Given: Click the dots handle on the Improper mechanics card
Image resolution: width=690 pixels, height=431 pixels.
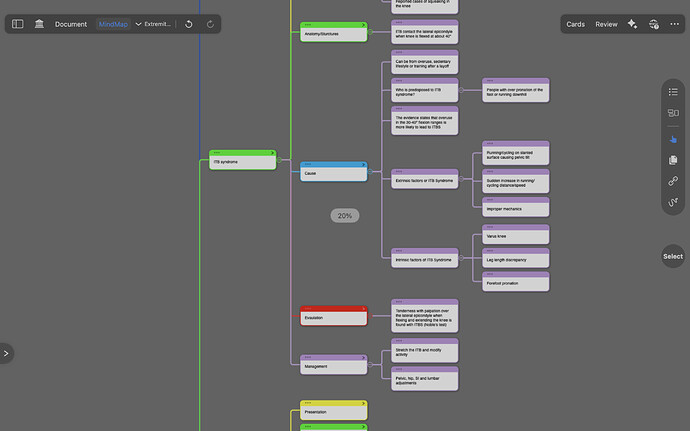Looking at the screenshot, I should pos(490,200).
